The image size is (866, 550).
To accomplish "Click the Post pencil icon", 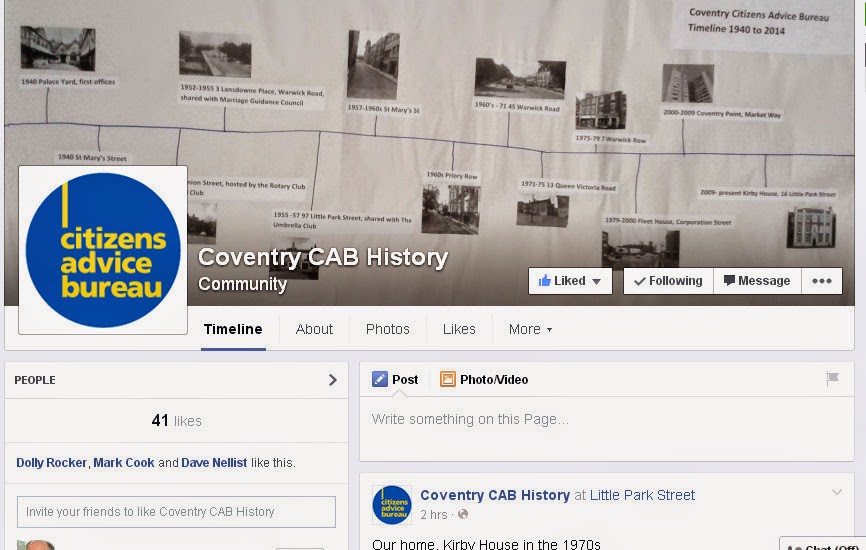I will coord(379,379).
